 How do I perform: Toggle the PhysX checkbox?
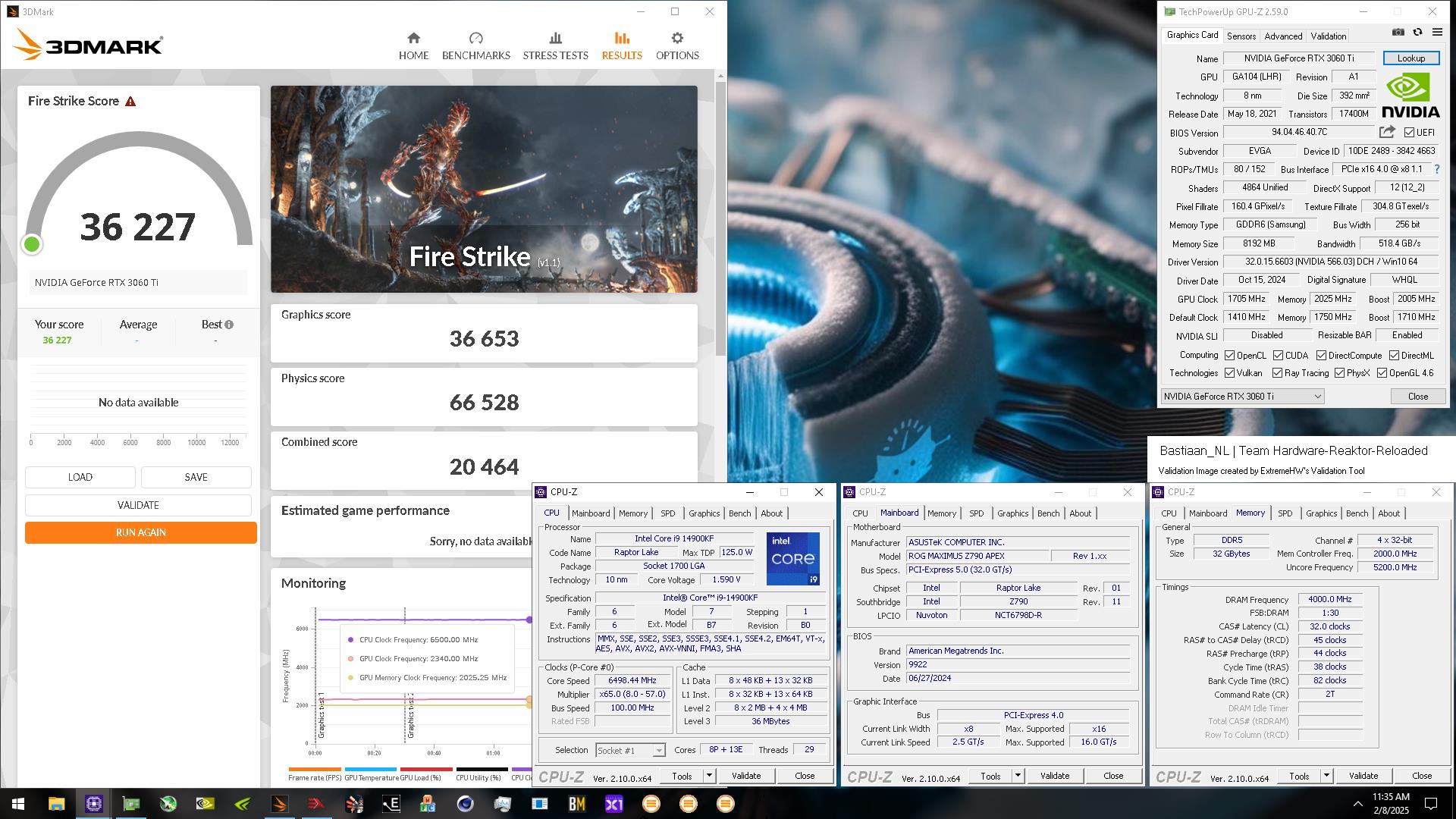pos(1340,373)
